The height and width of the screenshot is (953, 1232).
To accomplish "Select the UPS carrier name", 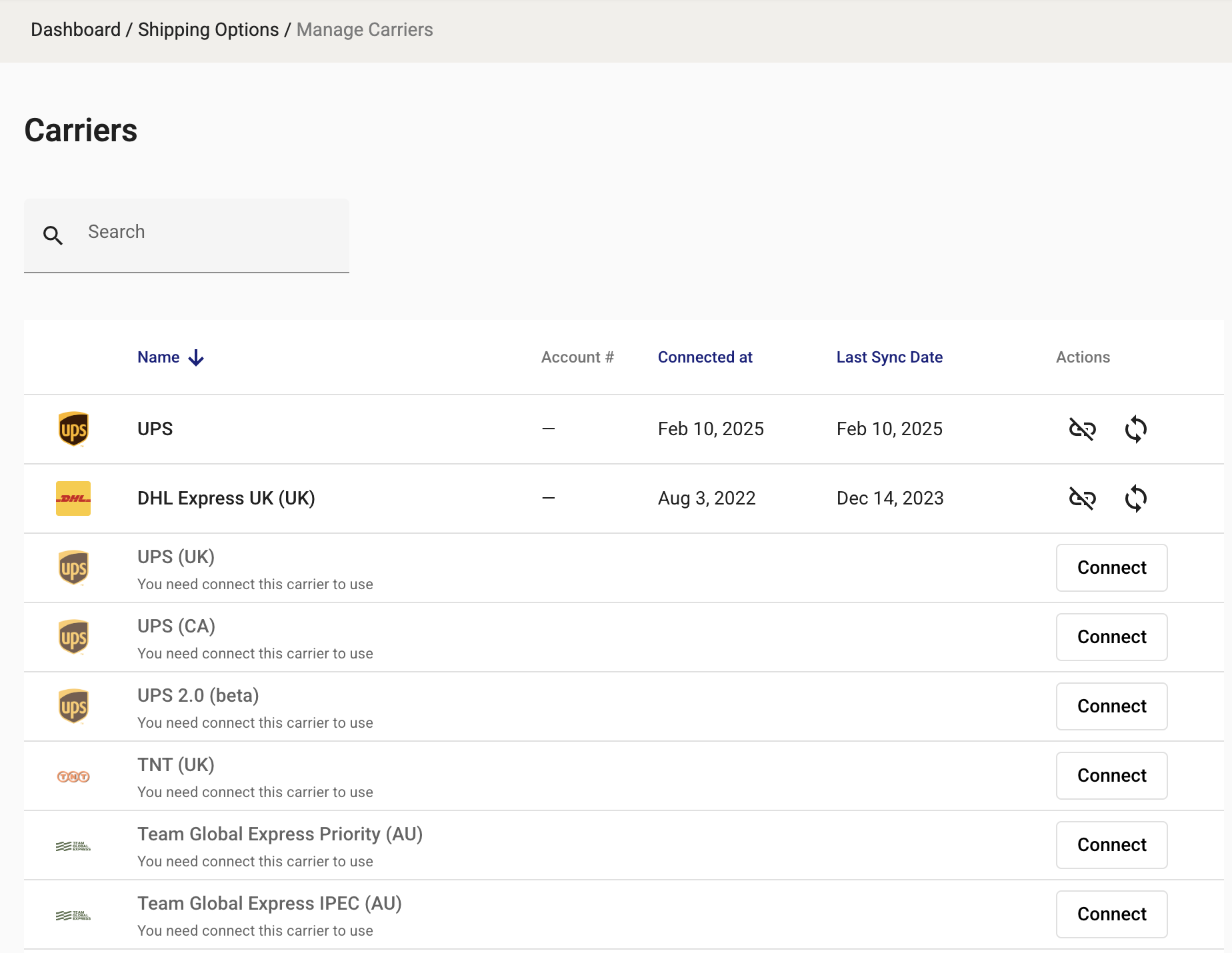I will point(155,429).
